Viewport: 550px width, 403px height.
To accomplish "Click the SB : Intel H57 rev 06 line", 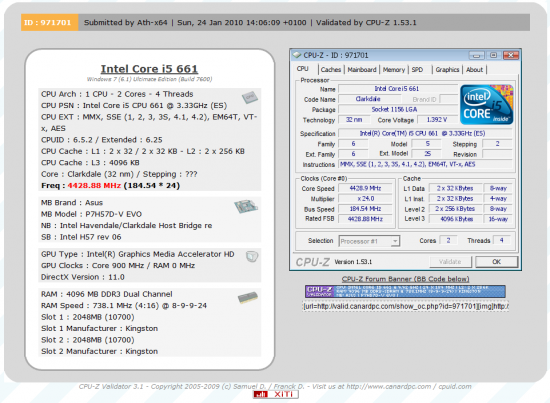I will [x=81, y=237].
